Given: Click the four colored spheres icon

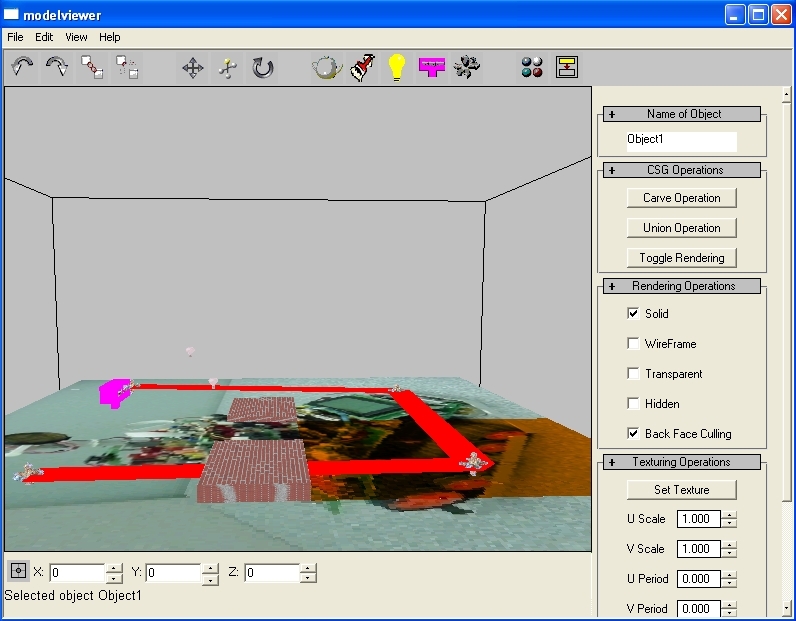Looking at the screenshot, I should point(532,68).
